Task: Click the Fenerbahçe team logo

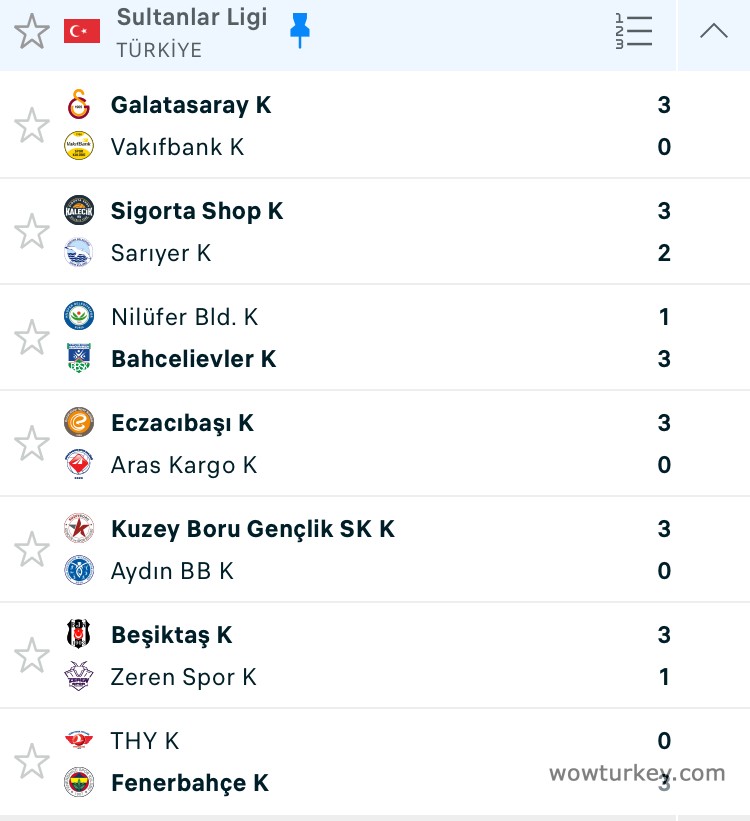Action: [79, 783]
